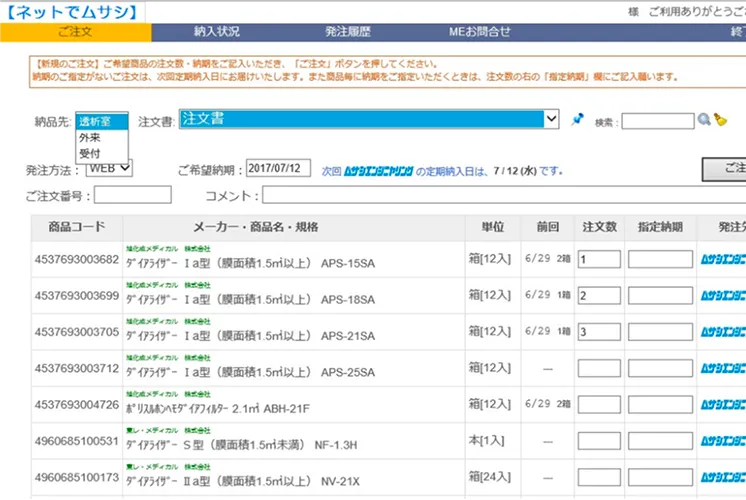746x500 pixels.
Task: Click supplier logo in APS-25SA row
Action: 723,368
